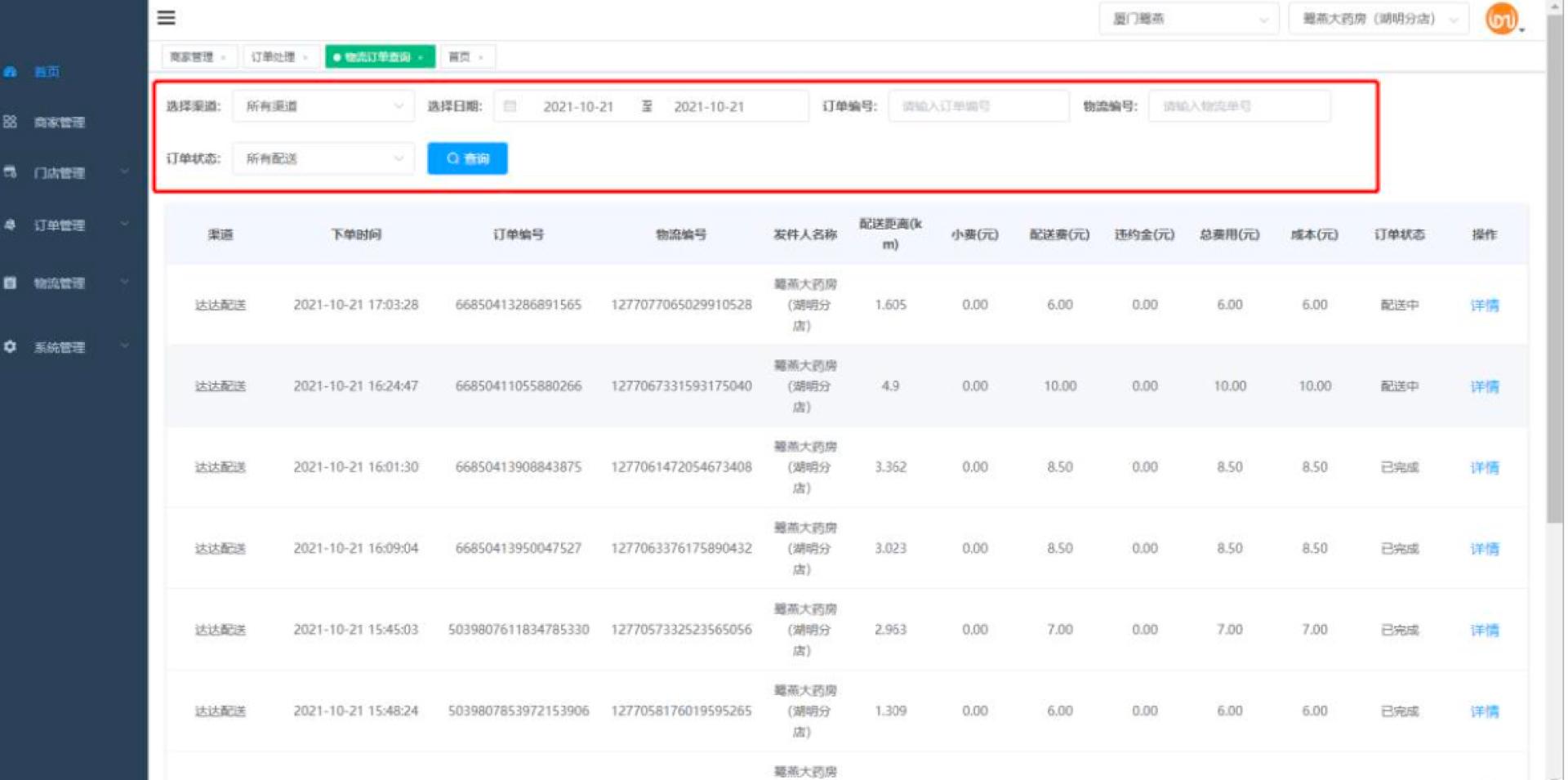This screenshot has width=1568, height=780.
Task: Click the 物流管理 icon in sidebar
Action: point(11,283)
